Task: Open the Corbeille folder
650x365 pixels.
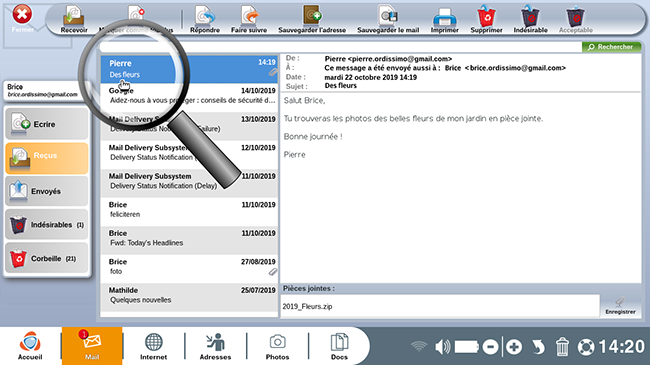Action: (x=47, y=258)
